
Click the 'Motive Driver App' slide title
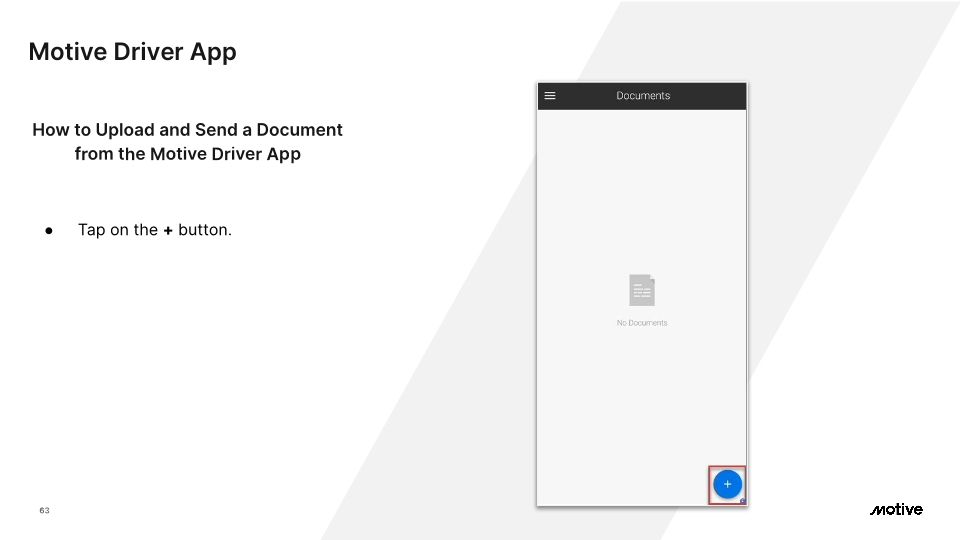point(132,52)
